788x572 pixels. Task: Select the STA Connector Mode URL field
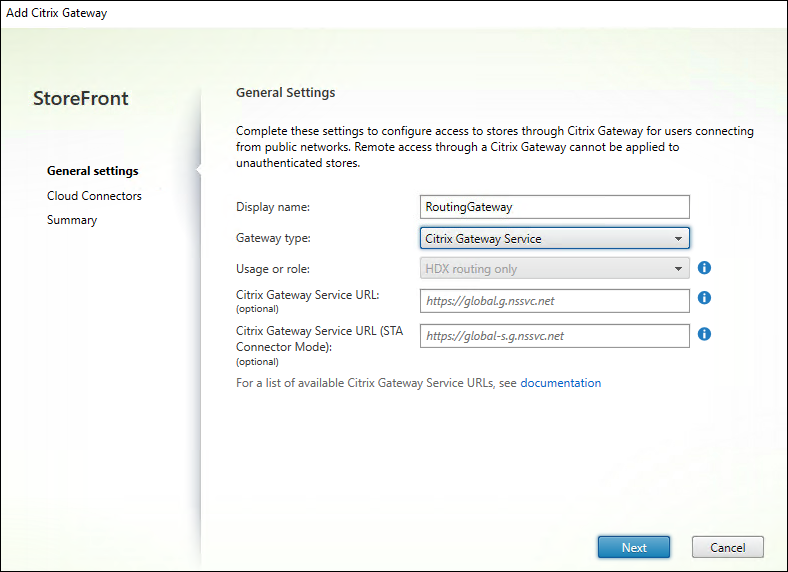pos(555,336)
